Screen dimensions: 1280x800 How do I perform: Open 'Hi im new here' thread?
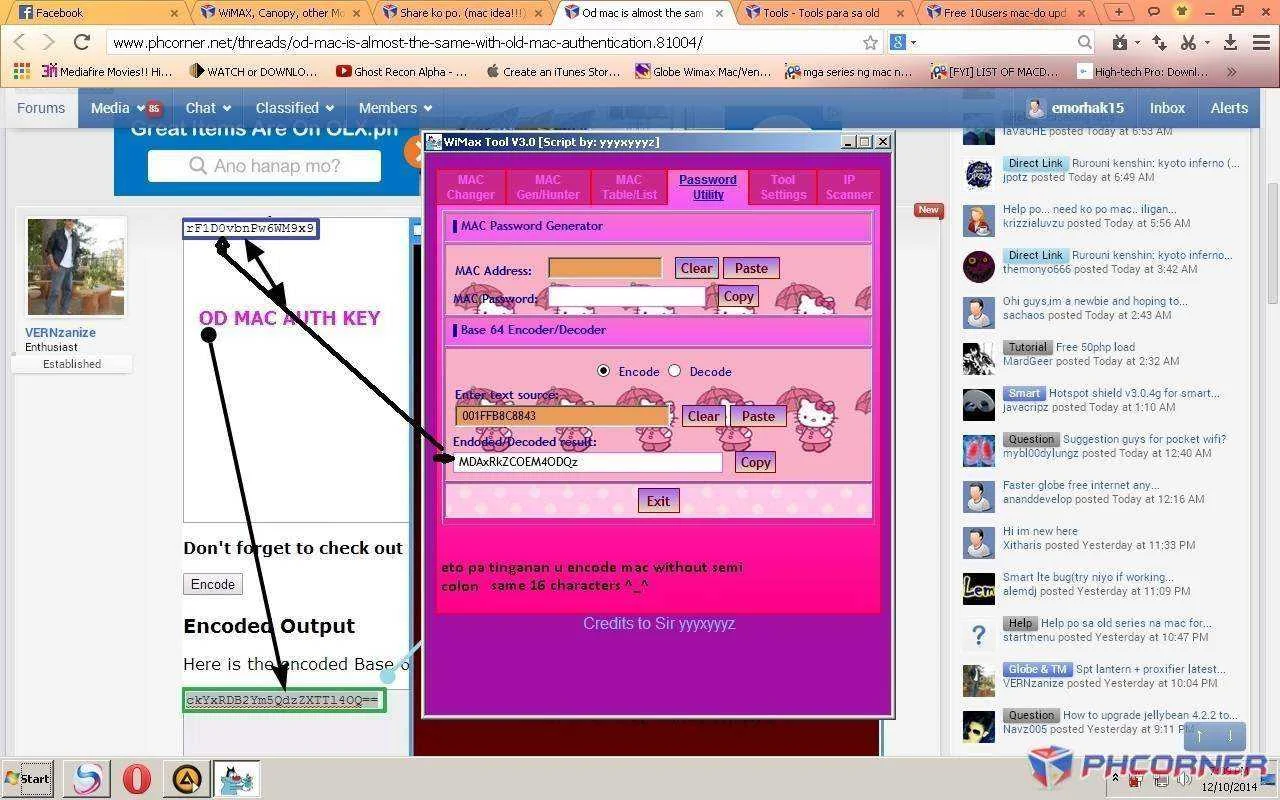click(x=1040, y=531)
